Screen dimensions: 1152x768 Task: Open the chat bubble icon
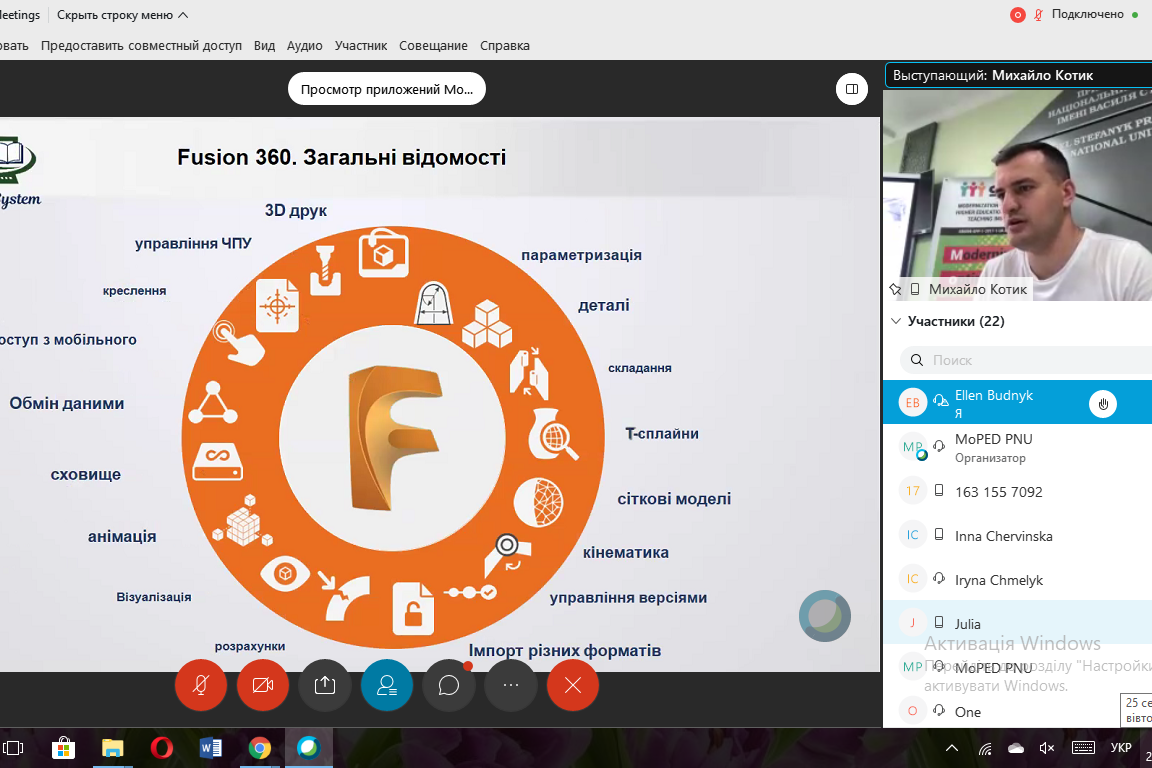[x=448, y=685]
